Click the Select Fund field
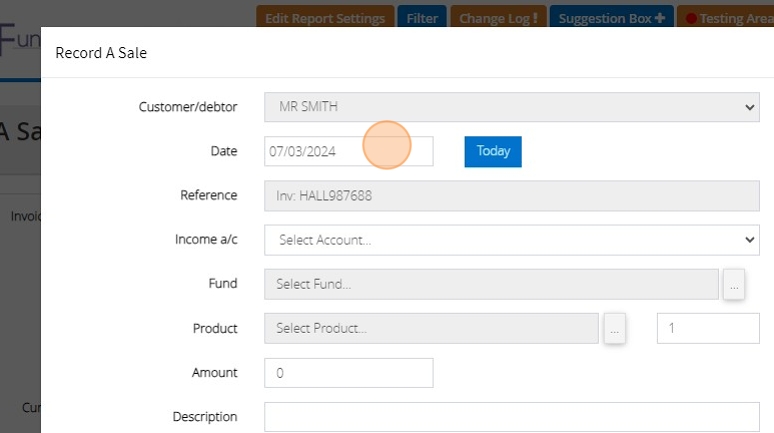The image size is (774, 433). (491, 284)
